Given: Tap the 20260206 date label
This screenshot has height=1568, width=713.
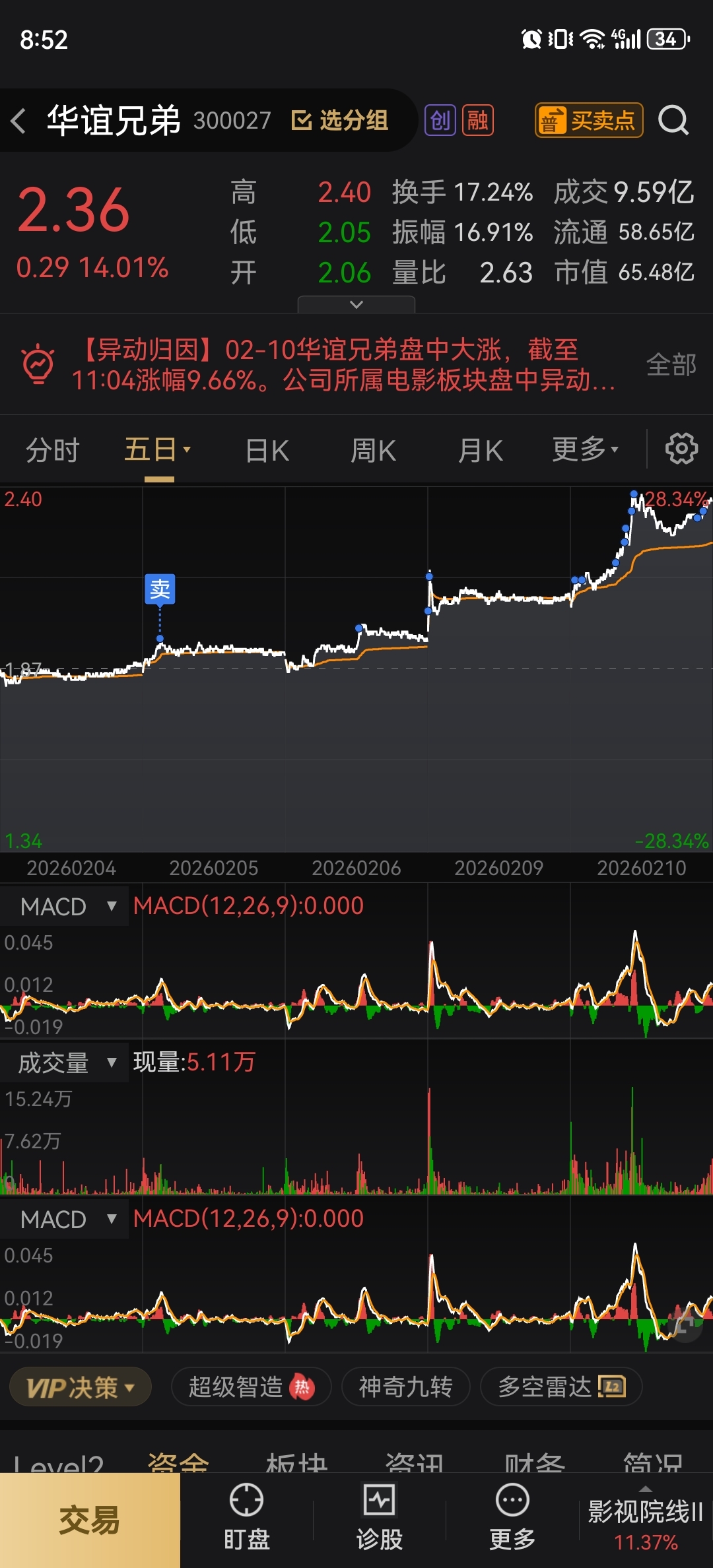Looking at the screenshot, I should (356, 868).
